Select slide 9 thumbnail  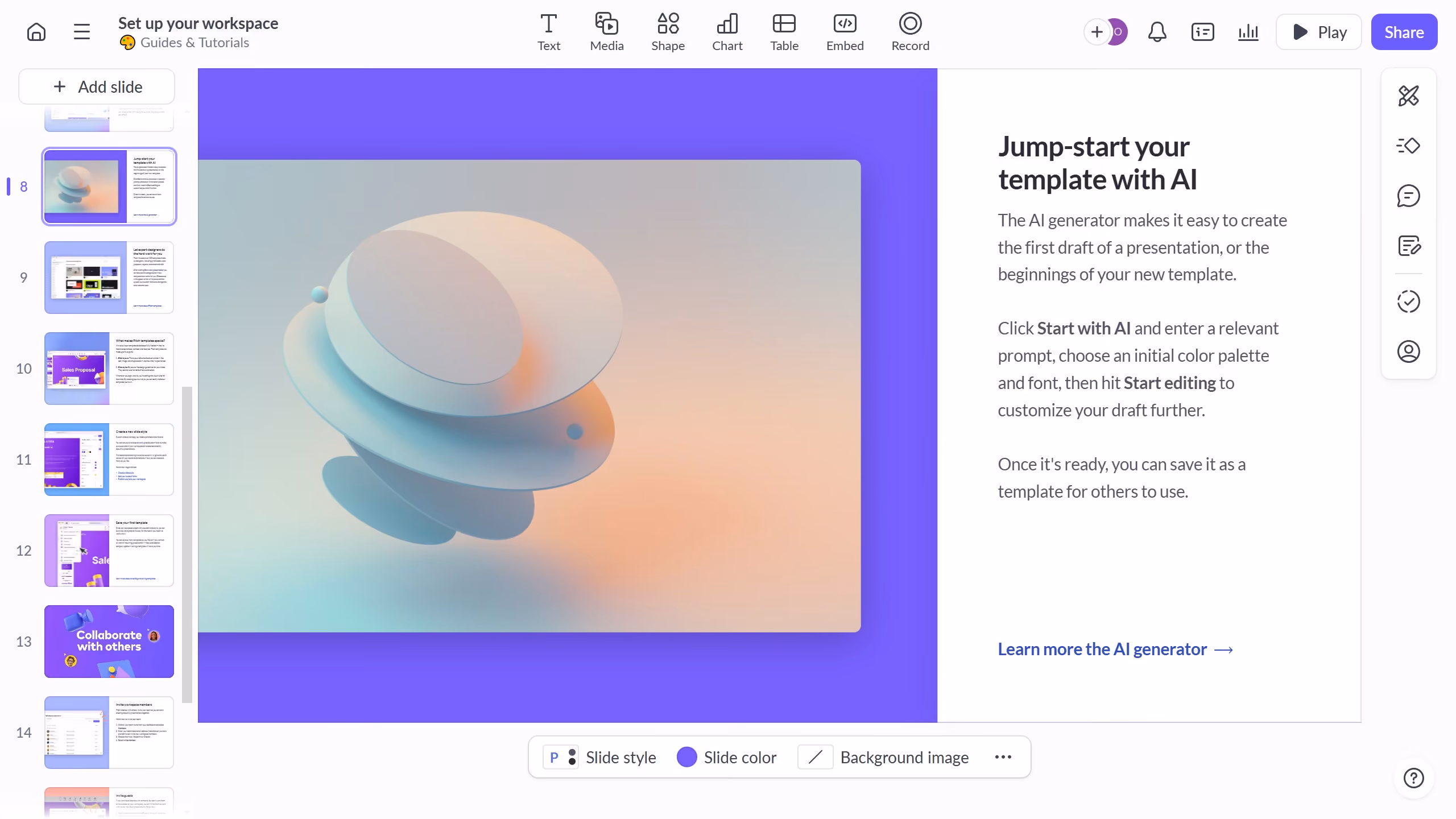[x=109, y=278]
